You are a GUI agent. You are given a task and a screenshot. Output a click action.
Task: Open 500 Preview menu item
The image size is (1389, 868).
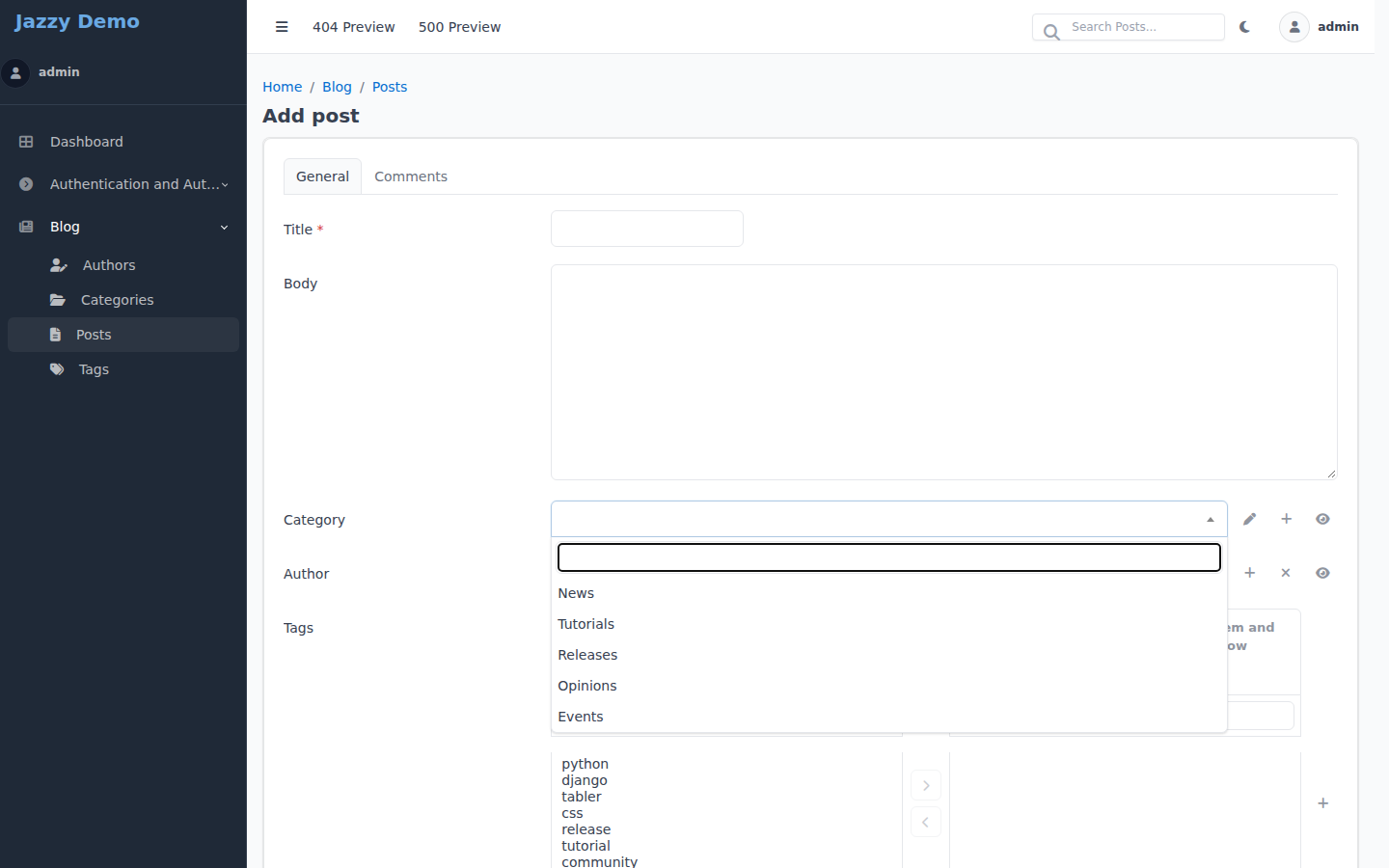[x=459, y=27]
